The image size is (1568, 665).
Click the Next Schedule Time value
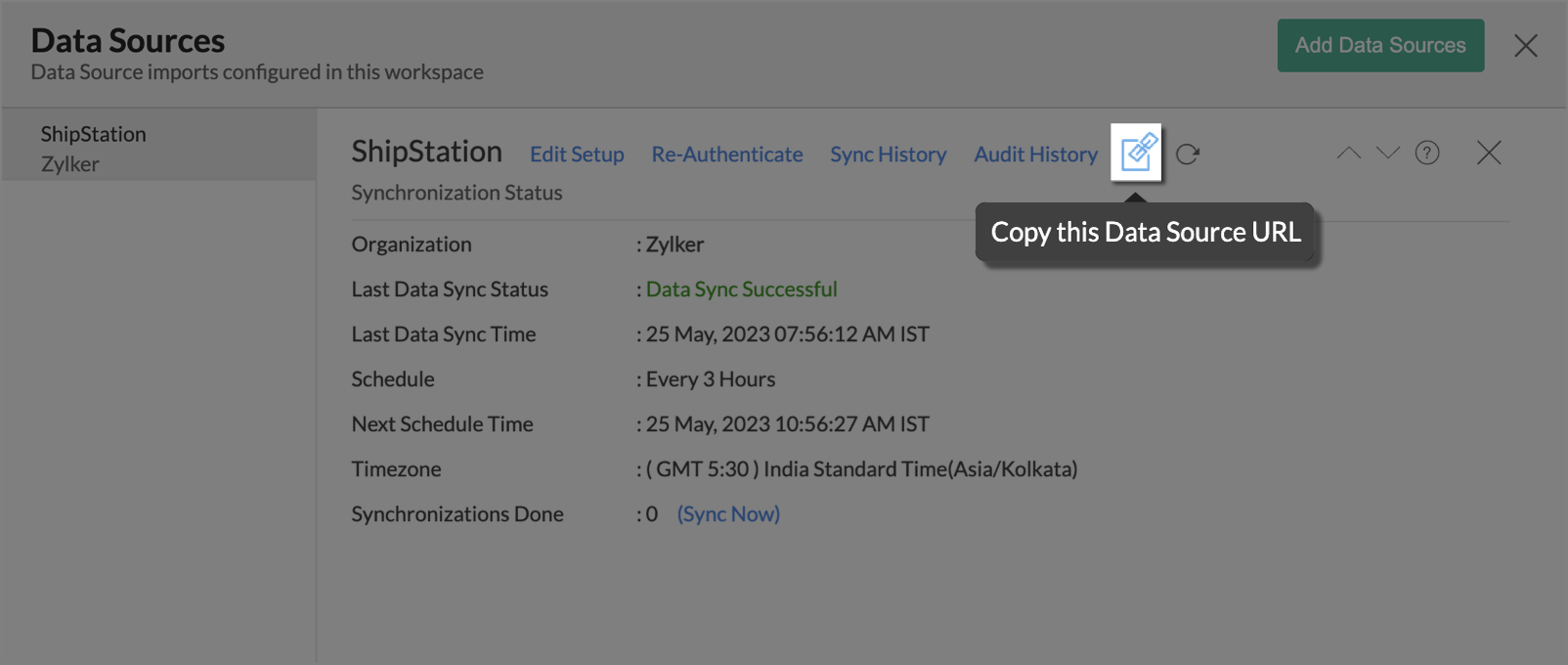coord(788,424)
